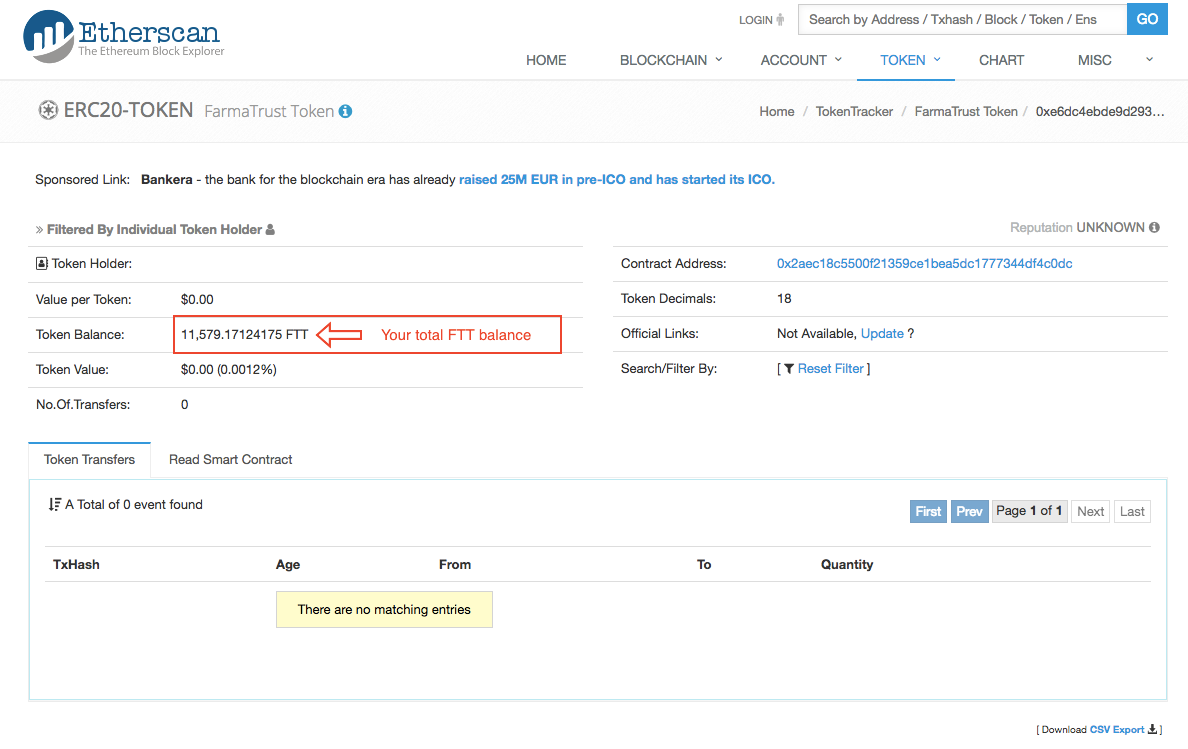Screen dimensions: 1188x749
Task: Click the Age column header
Action: point(288,565)
